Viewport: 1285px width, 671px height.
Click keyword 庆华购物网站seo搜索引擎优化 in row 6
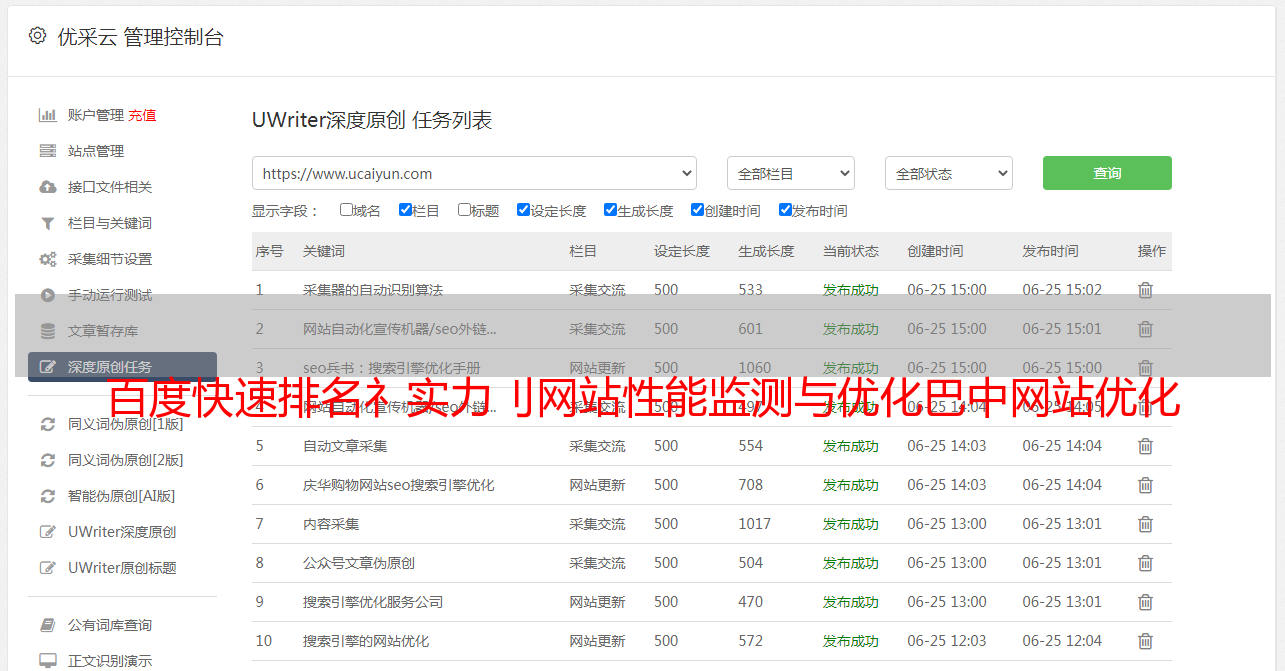(x=398, y=485)
